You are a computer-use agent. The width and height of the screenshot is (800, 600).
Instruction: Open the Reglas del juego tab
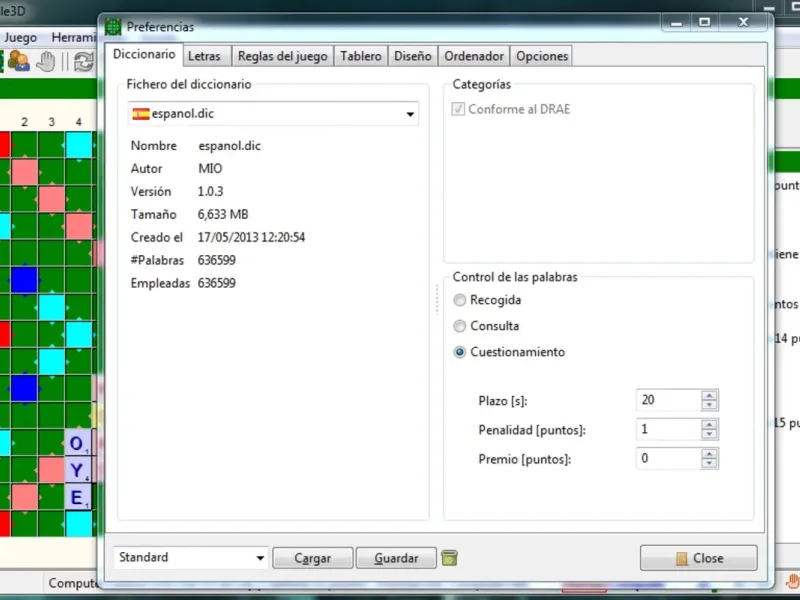coord(283,56)
